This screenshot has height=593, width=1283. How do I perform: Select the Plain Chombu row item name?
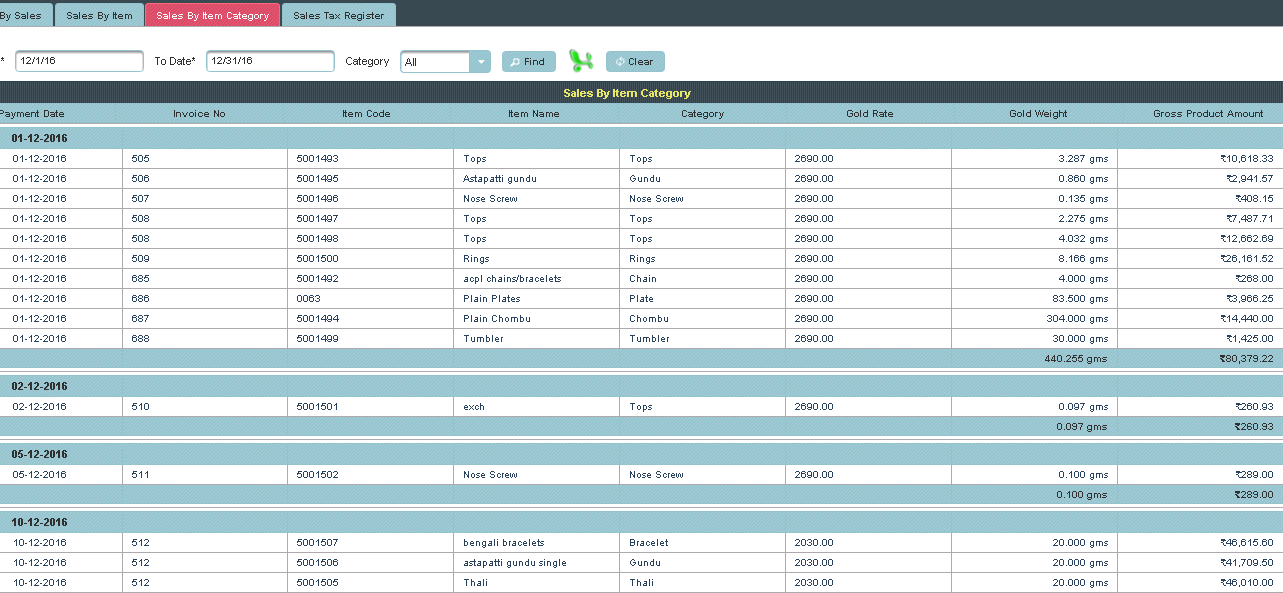coord(497,319)
